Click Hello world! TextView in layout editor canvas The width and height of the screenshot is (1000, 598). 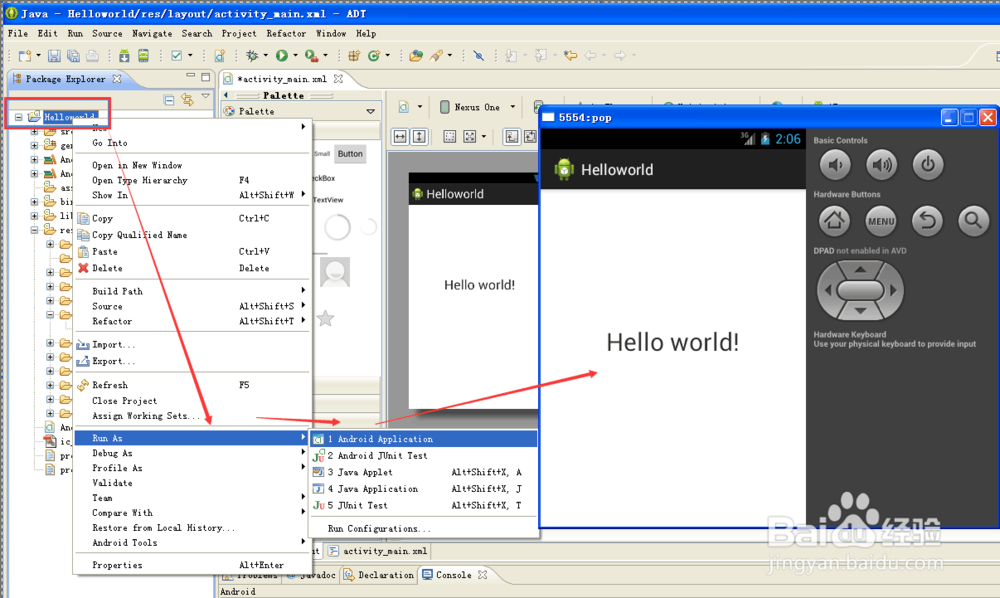pyautogui.click(x=479, y=285)
